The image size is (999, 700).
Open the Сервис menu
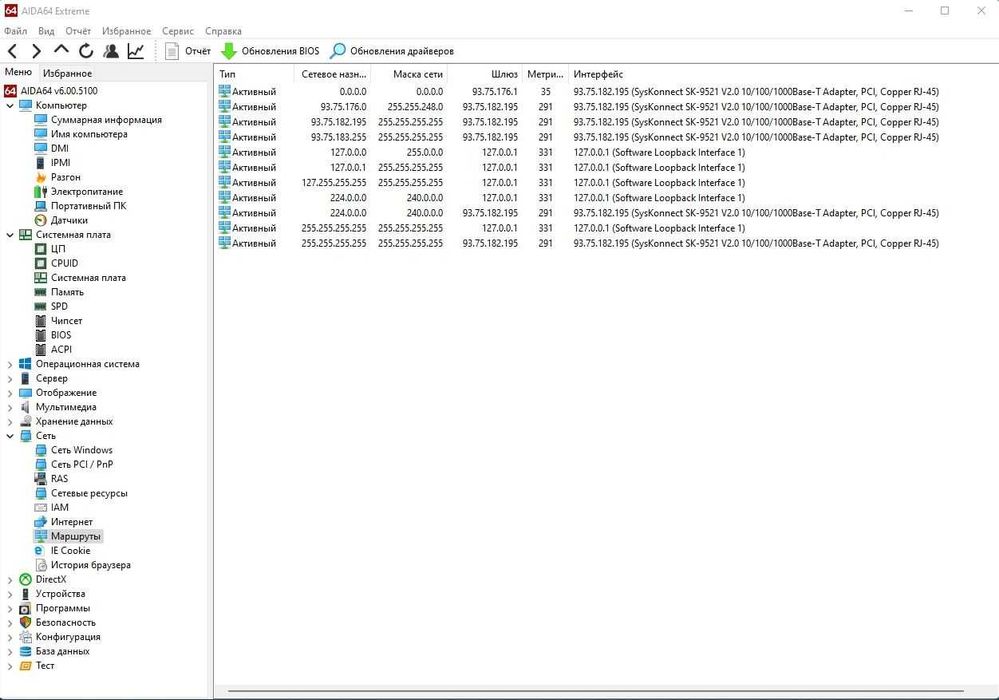click(x=178, y=31)
